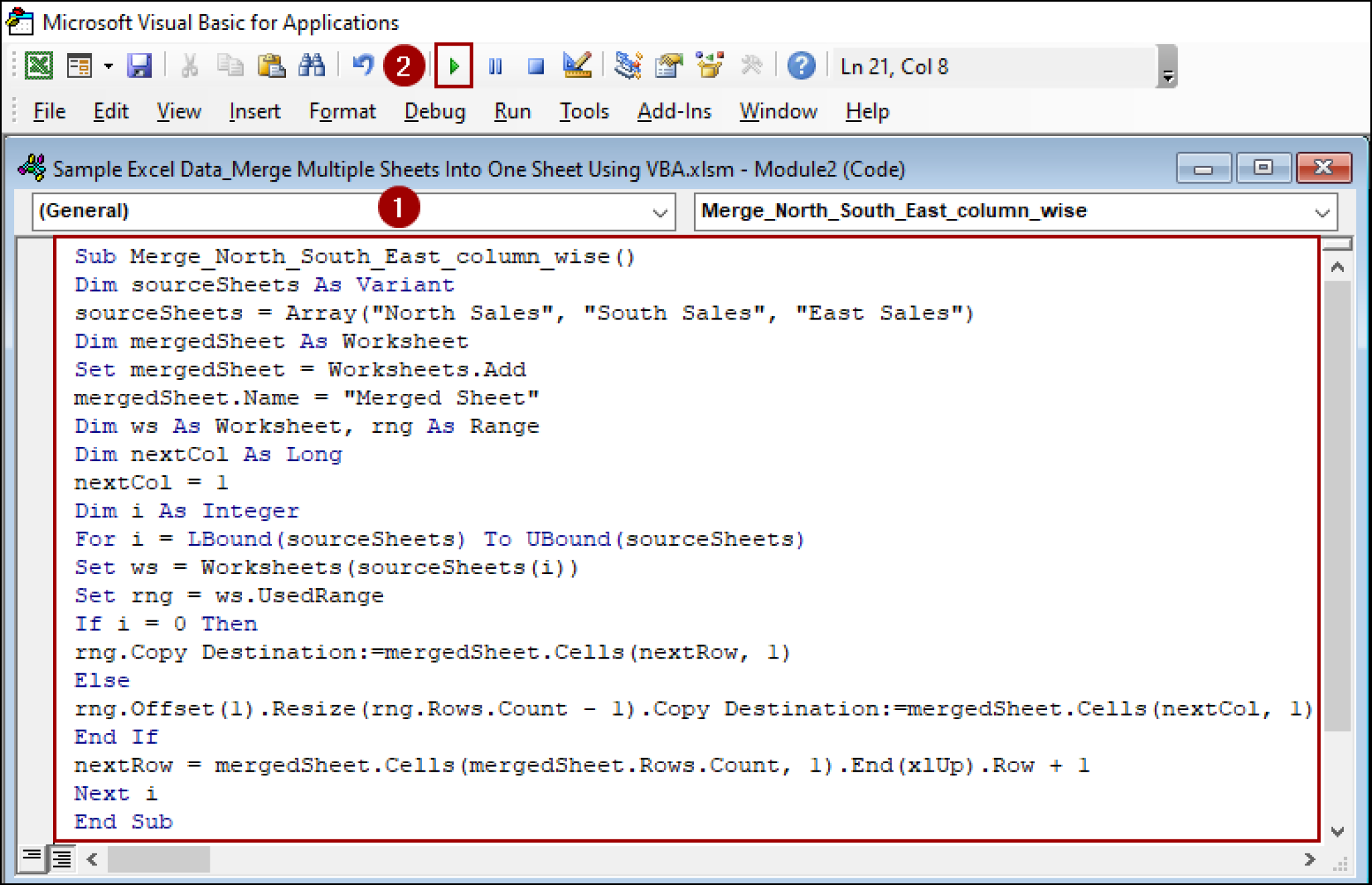Open VBA Help with the question mark button
This screenshot has width=1372, height=885.
(x=801, y=66)
